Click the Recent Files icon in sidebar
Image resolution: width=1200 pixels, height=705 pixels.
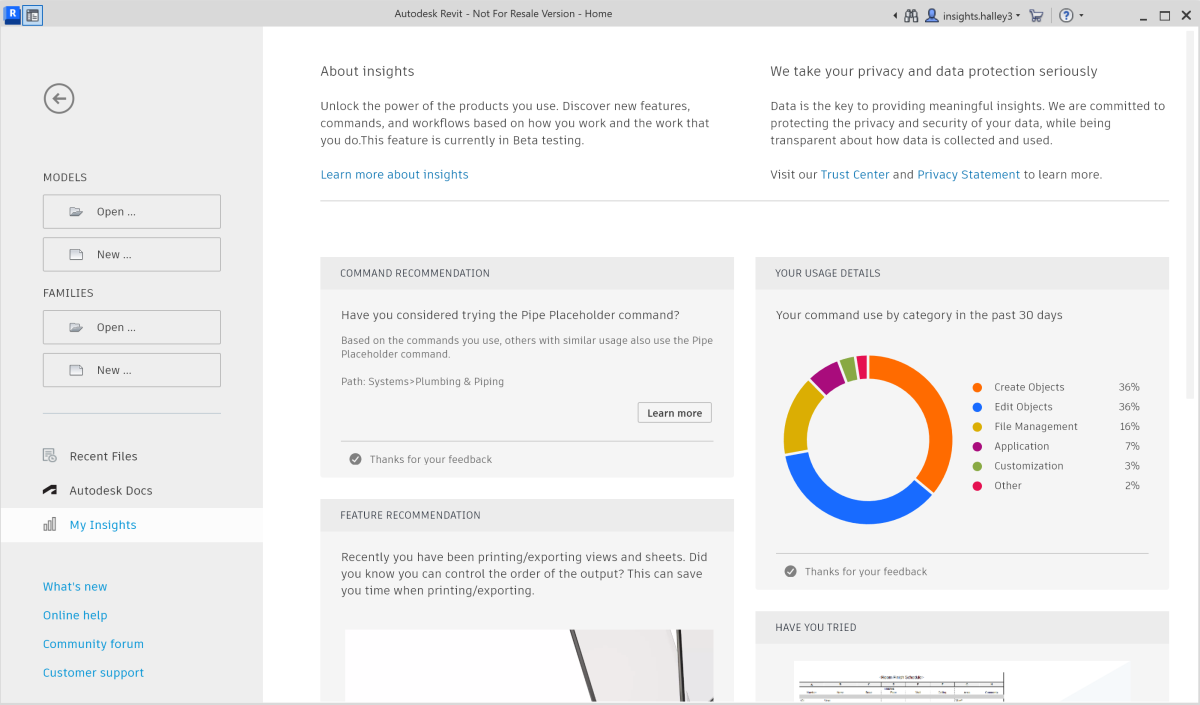pos(50,456)
